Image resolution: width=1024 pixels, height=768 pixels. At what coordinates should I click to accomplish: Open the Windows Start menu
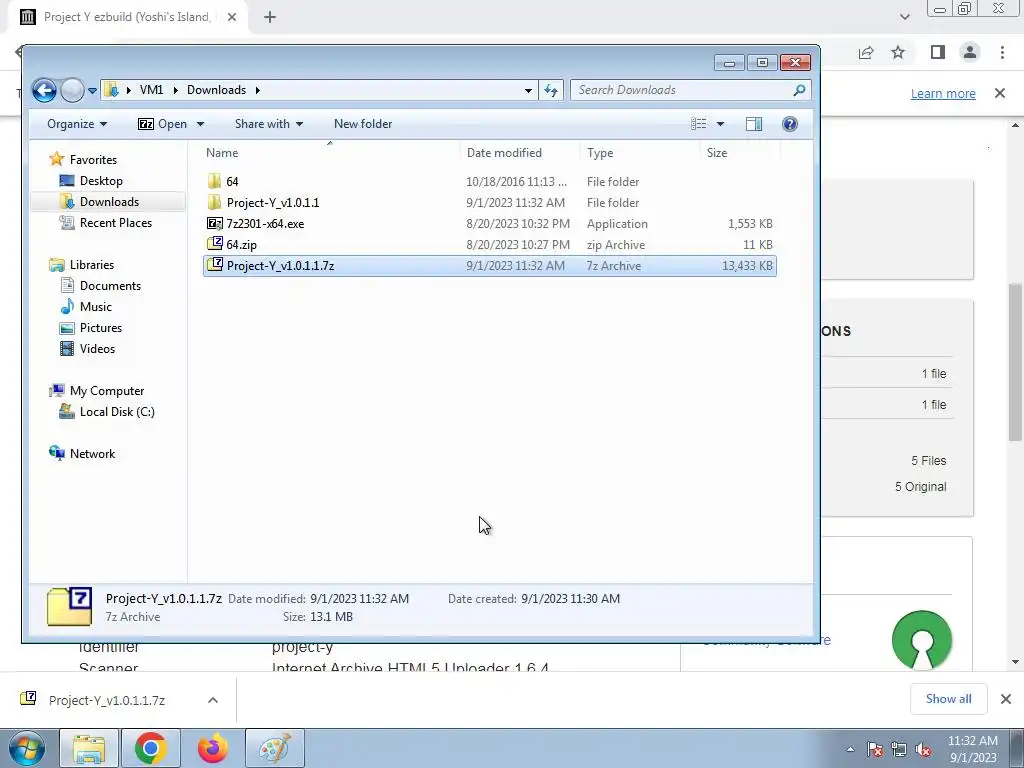click(x=27, y=748)
